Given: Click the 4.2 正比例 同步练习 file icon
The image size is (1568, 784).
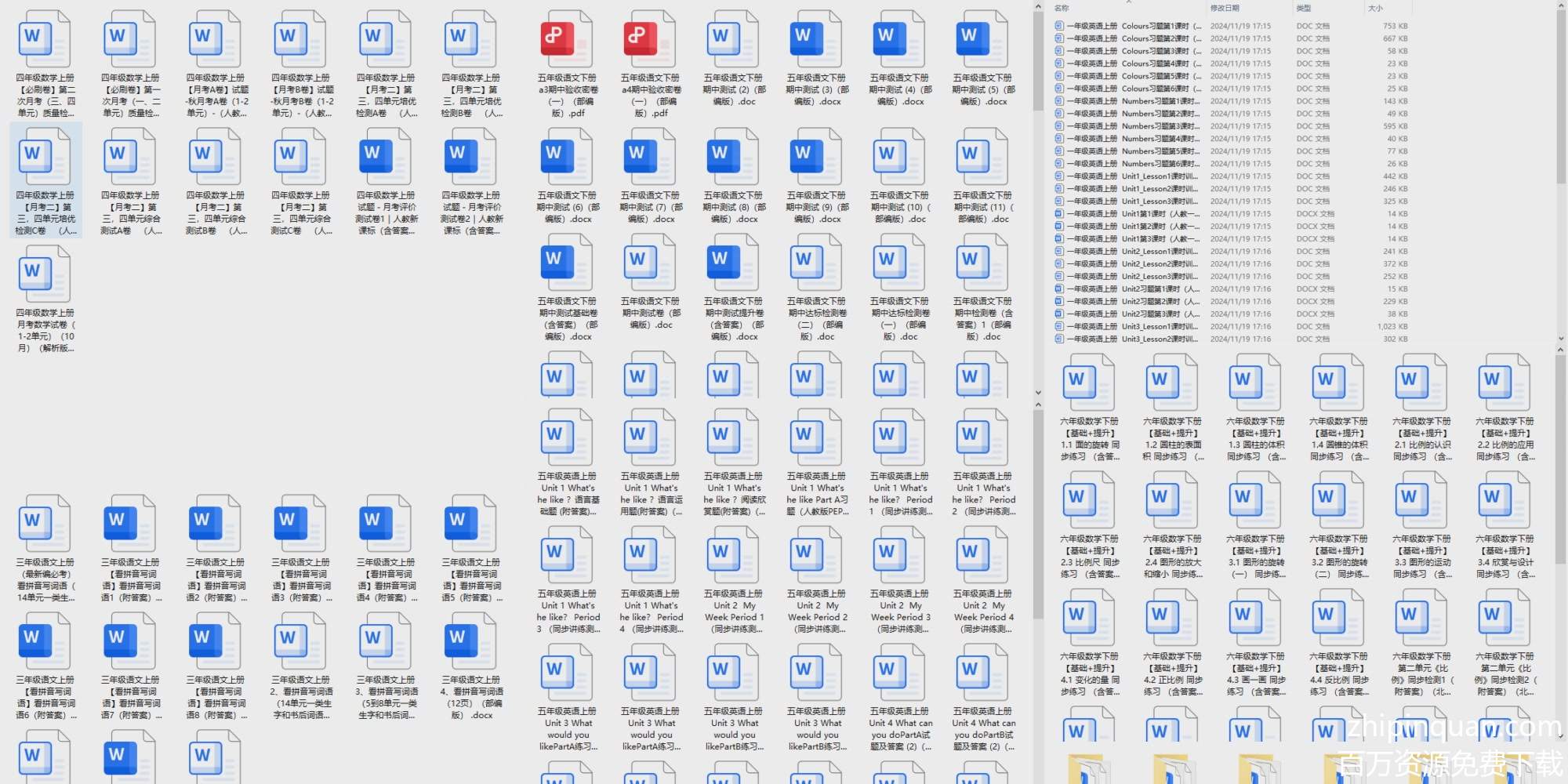Looking at the screenshot, I should coord(1172,617).
